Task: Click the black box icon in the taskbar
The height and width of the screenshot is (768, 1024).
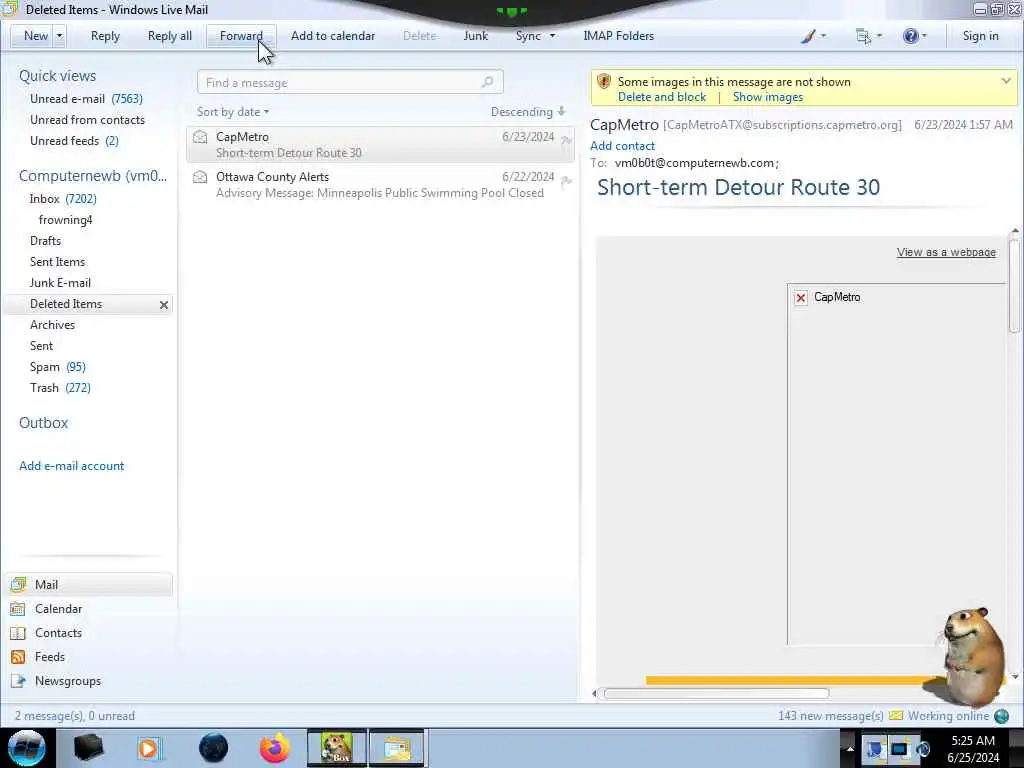Action: 88,748
